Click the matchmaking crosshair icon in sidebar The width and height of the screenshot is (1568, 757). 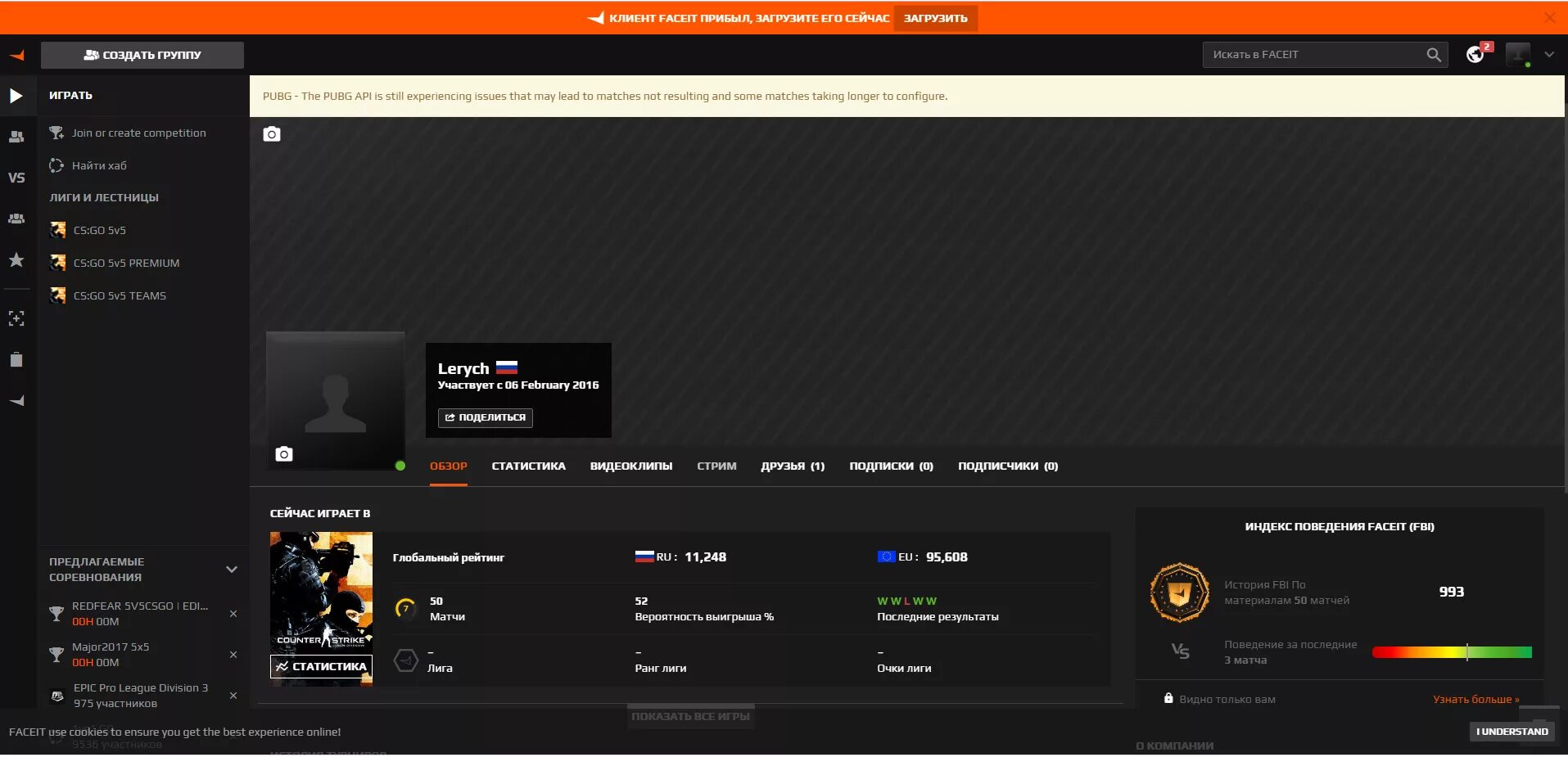pos(16,318)
